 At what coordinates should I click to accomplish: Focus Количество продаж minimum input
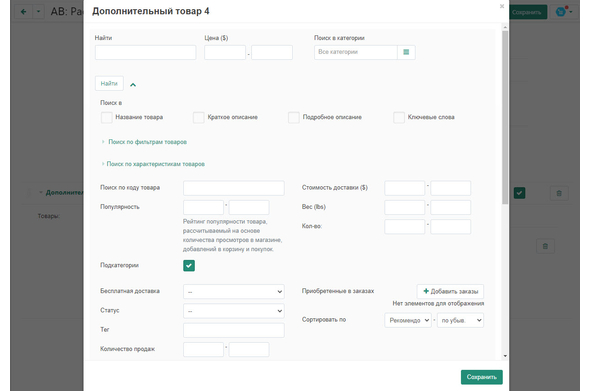tap(203, 350)
